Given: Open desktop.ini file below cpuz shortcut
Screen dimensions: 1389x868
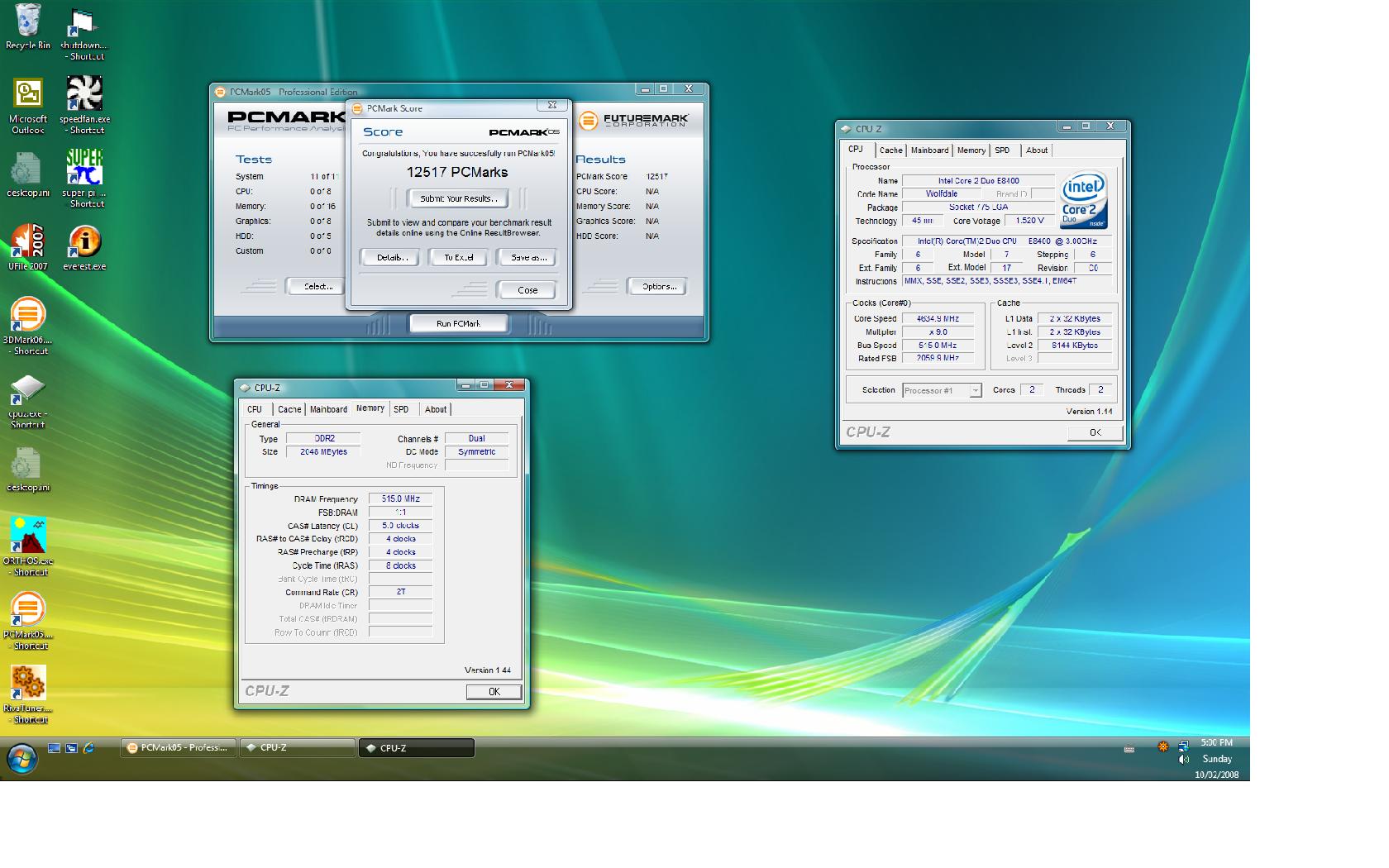Looking at the screenshot, I should coord(28,470).
